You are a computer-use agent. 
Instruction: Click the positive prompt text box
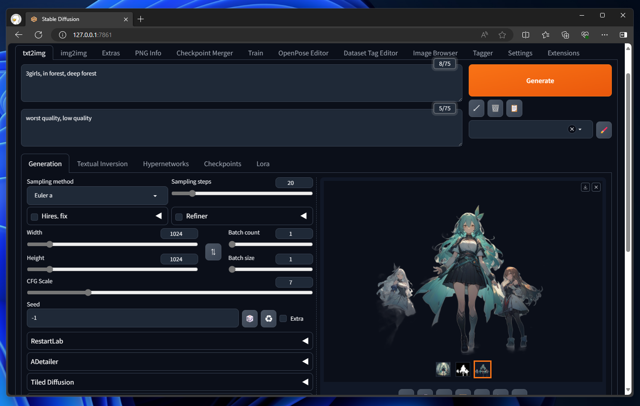pyautogui.click(x=242, y=83)
